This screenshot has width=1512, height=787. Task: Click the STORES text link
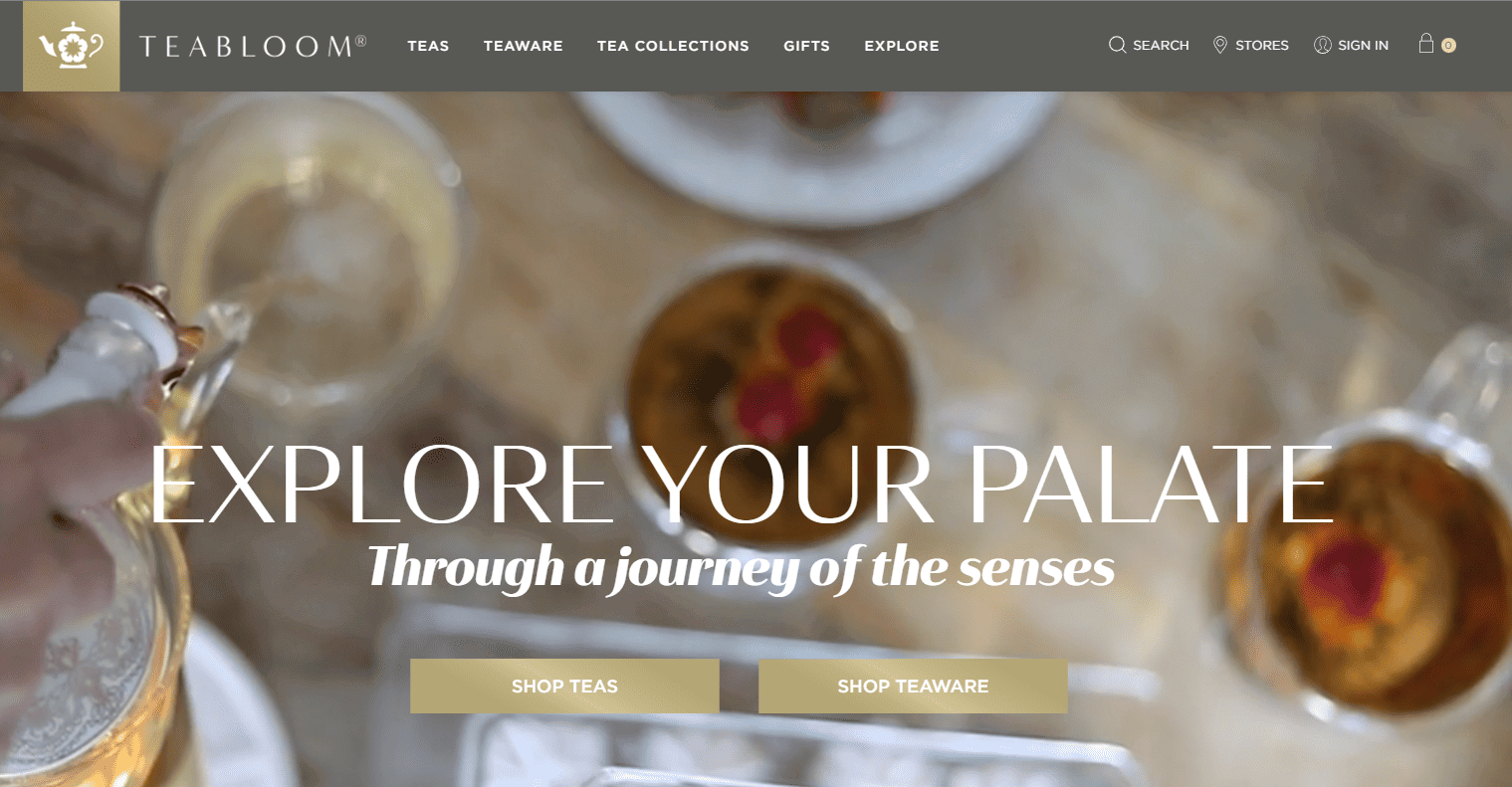(x=1262, y=46)
